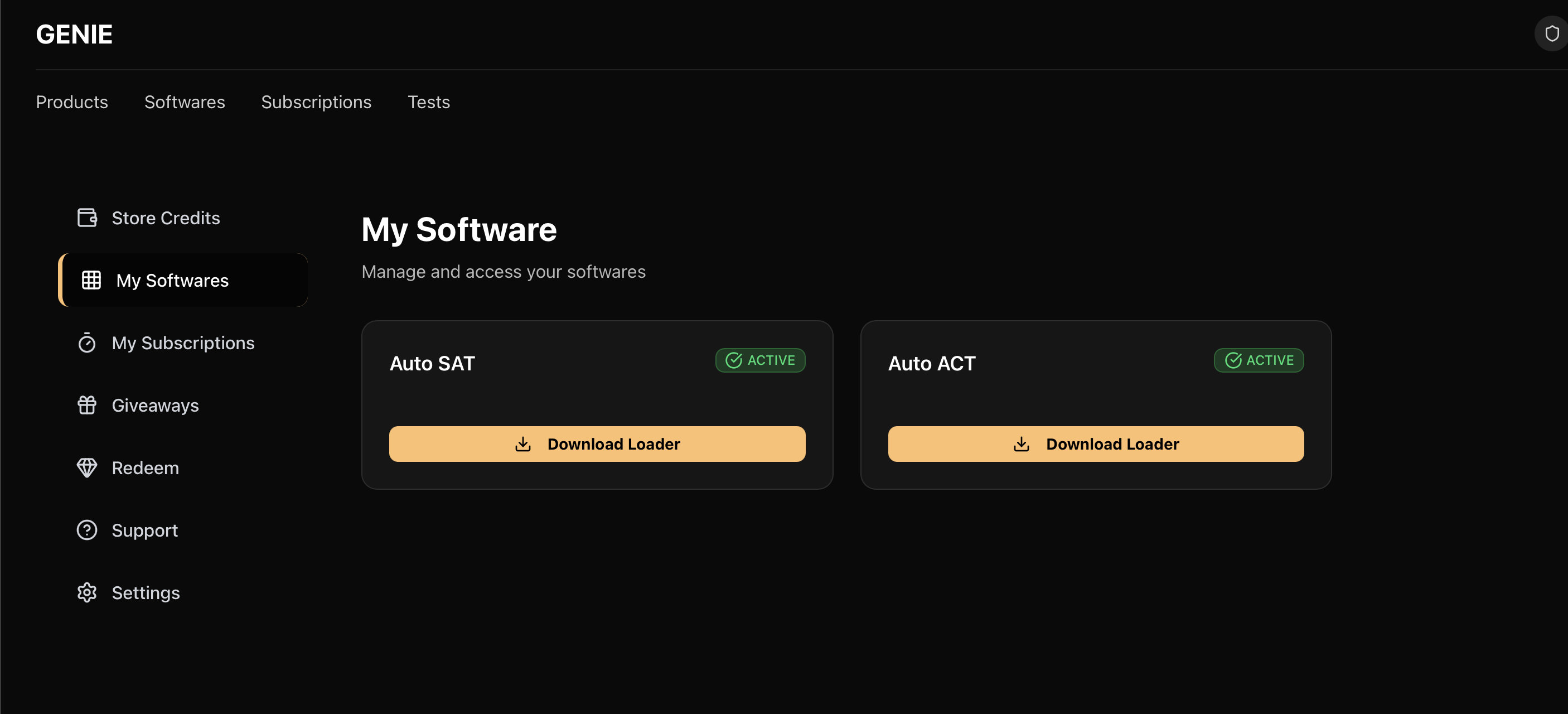
Task: Download Loader for Auto ACT
Action: 1096,445
